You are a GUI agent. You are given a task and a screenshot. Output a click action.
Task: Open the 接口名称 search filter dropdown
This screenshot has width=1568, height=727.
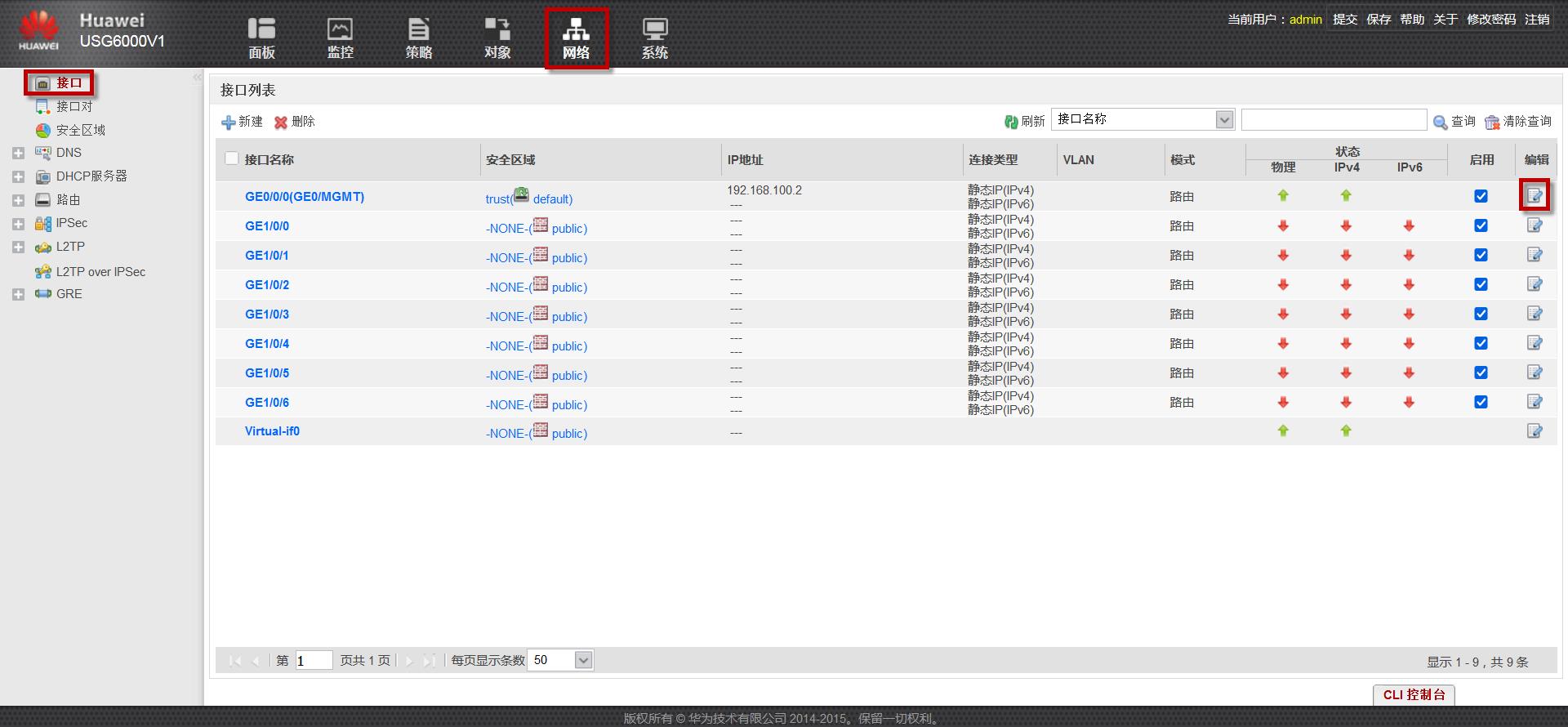(1224, 120)
